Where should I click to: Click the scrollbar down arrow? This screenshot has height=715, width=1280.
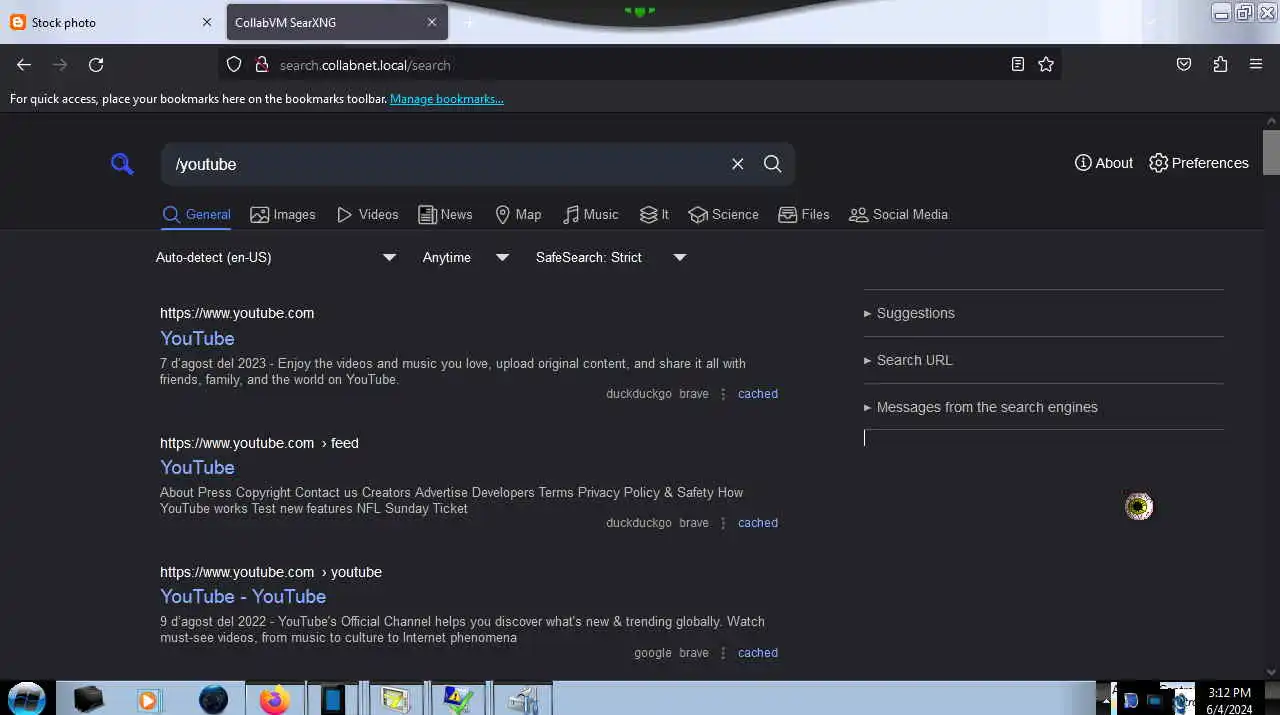1271,672
